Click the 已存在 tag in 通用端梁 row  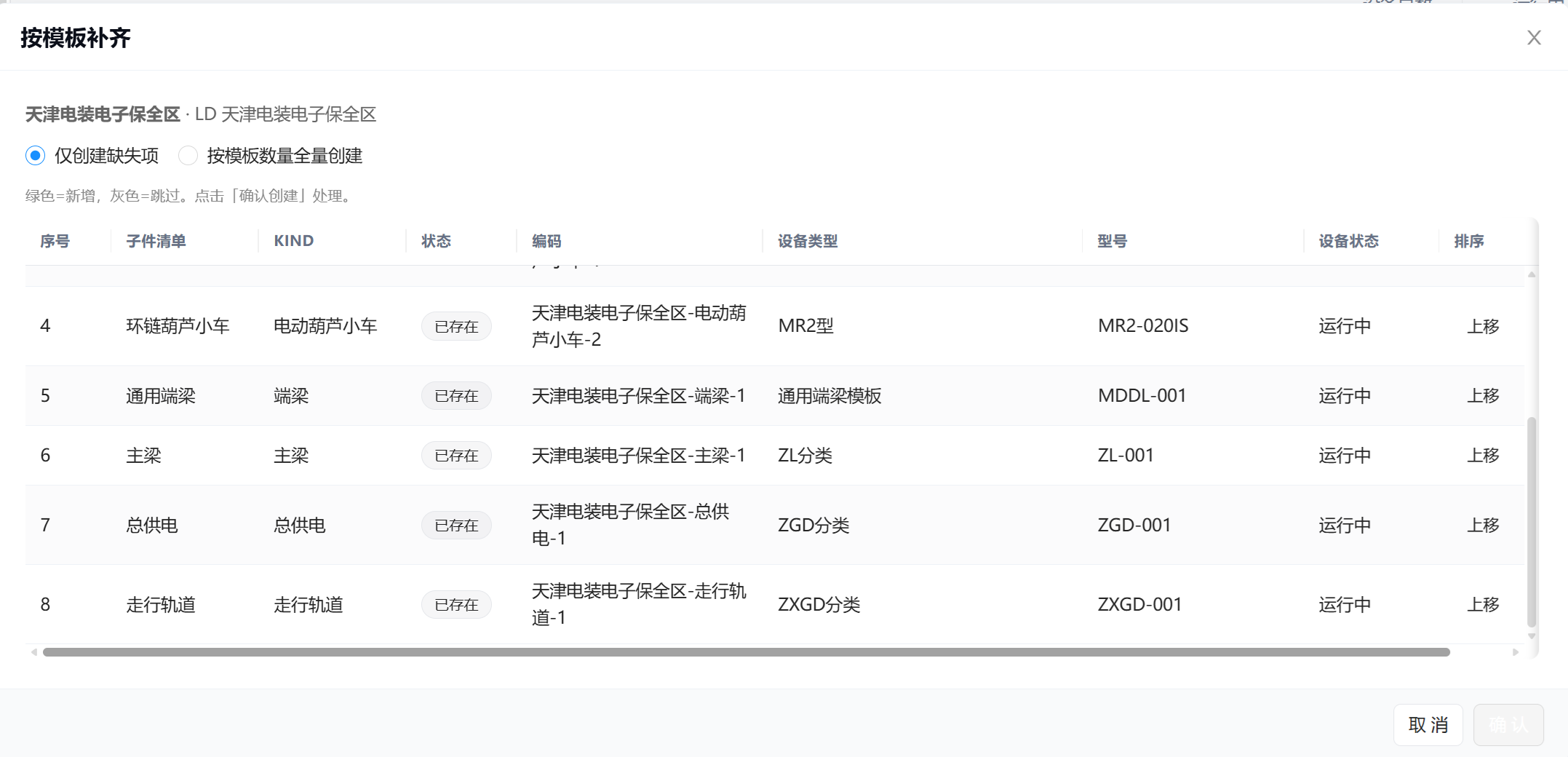pyautogui.click(x=456, y=396)
